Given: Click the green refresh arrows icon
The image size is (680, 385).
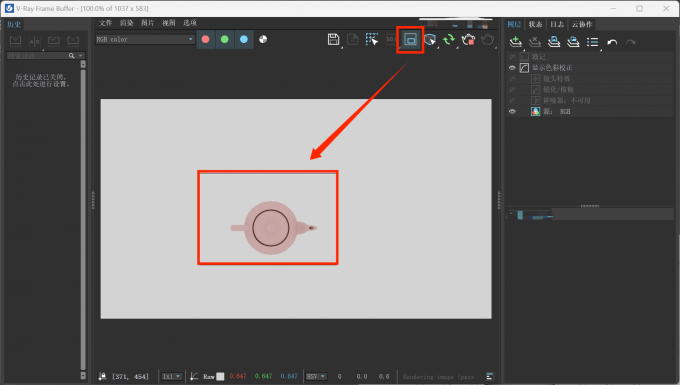Looking at the screenshot, I should (449, 39).
